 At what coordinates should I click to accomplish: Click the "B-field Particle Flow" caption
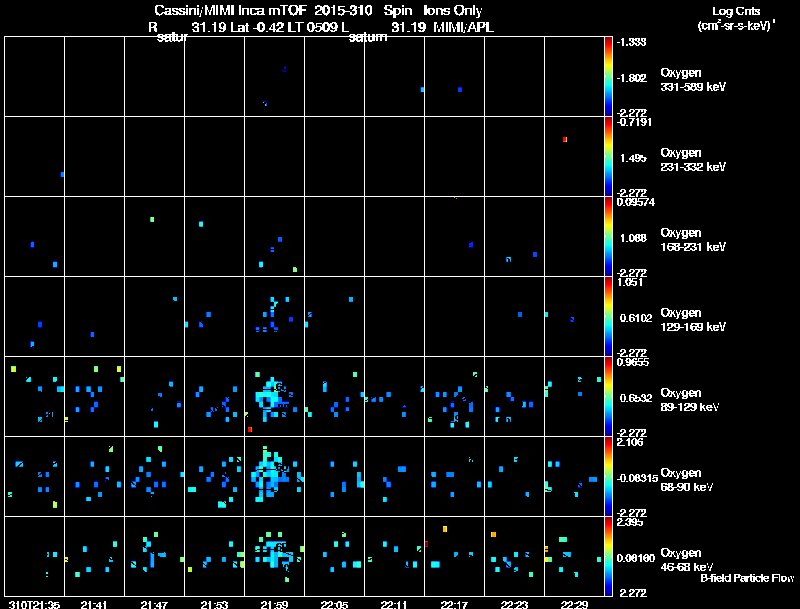coord(747,578)
